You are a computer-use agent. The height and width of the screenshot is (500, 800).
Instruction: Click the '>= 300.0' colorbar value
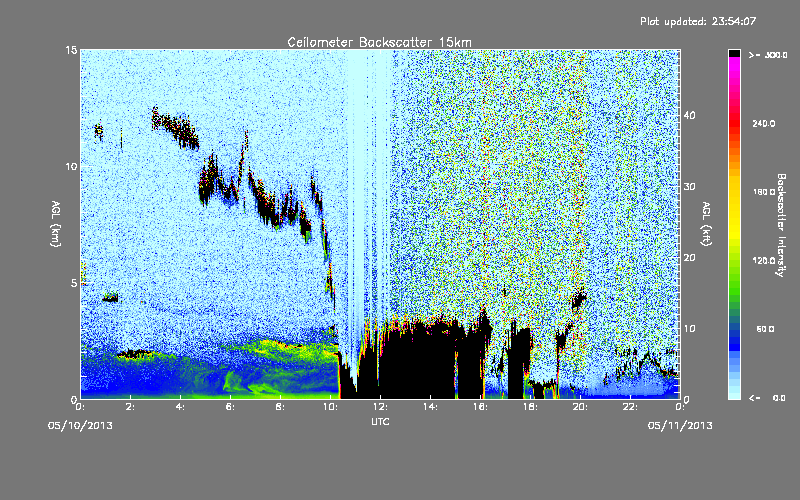[768, 55]
